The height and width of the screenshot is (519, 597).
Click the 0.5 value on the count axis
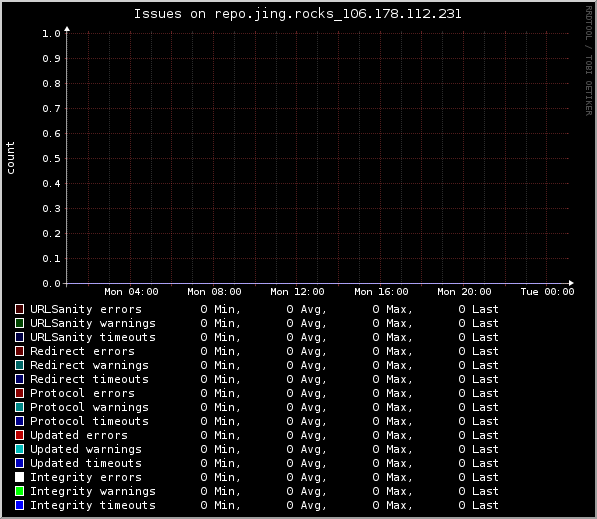(51, 159)
